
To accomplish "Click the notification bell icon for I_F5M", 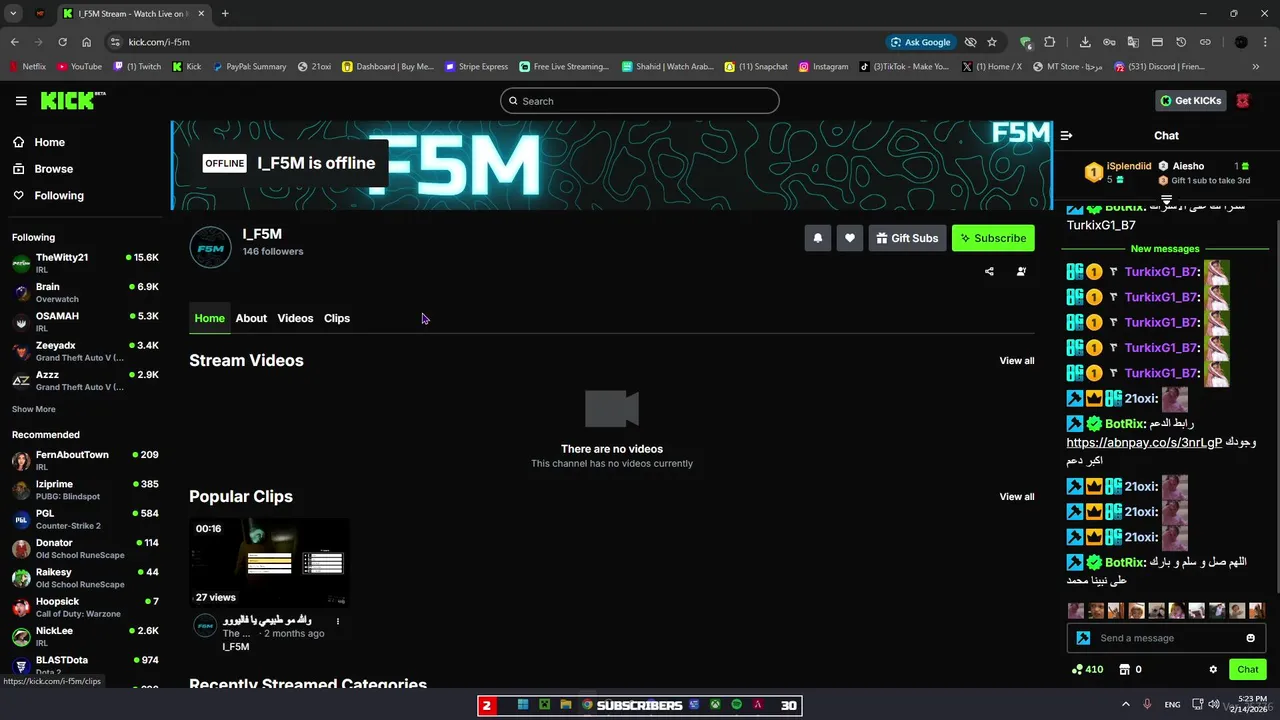I will pos(818,238).
